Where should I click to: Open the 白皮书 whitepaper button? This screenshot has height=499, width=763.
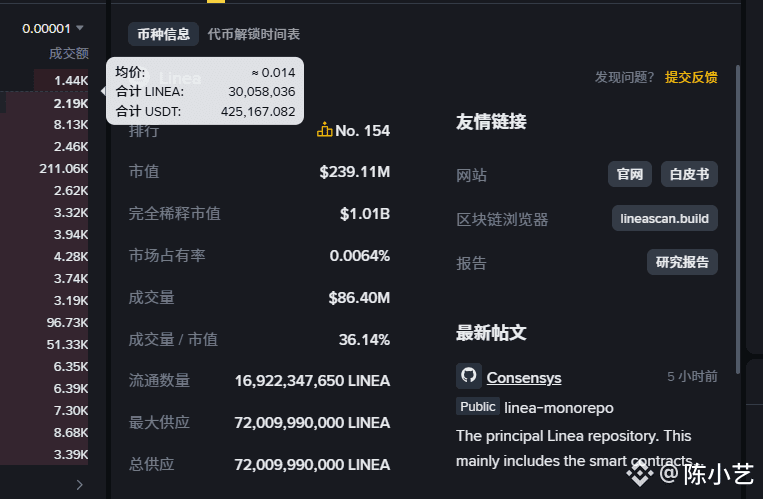pyautogui.click(x=689, y=174)
